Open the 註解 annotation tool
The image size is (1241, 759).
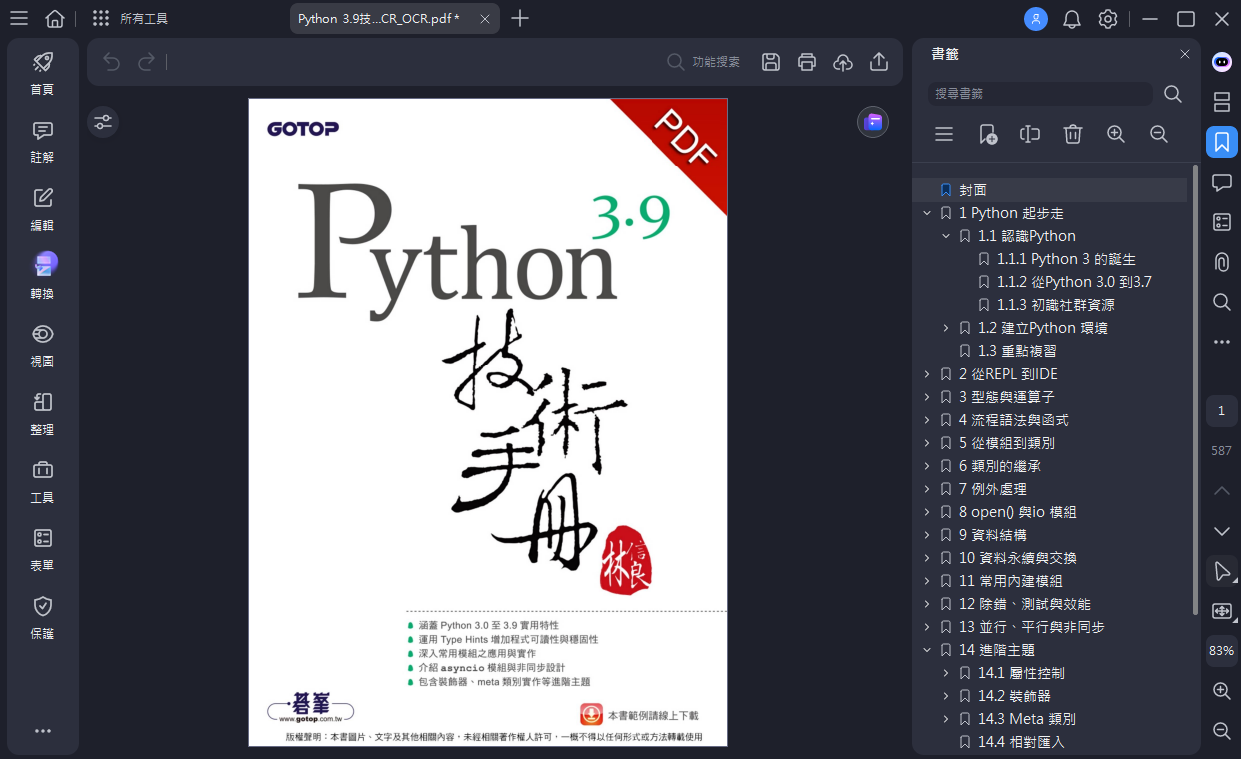pyautogui.click(x=42, y=142)
